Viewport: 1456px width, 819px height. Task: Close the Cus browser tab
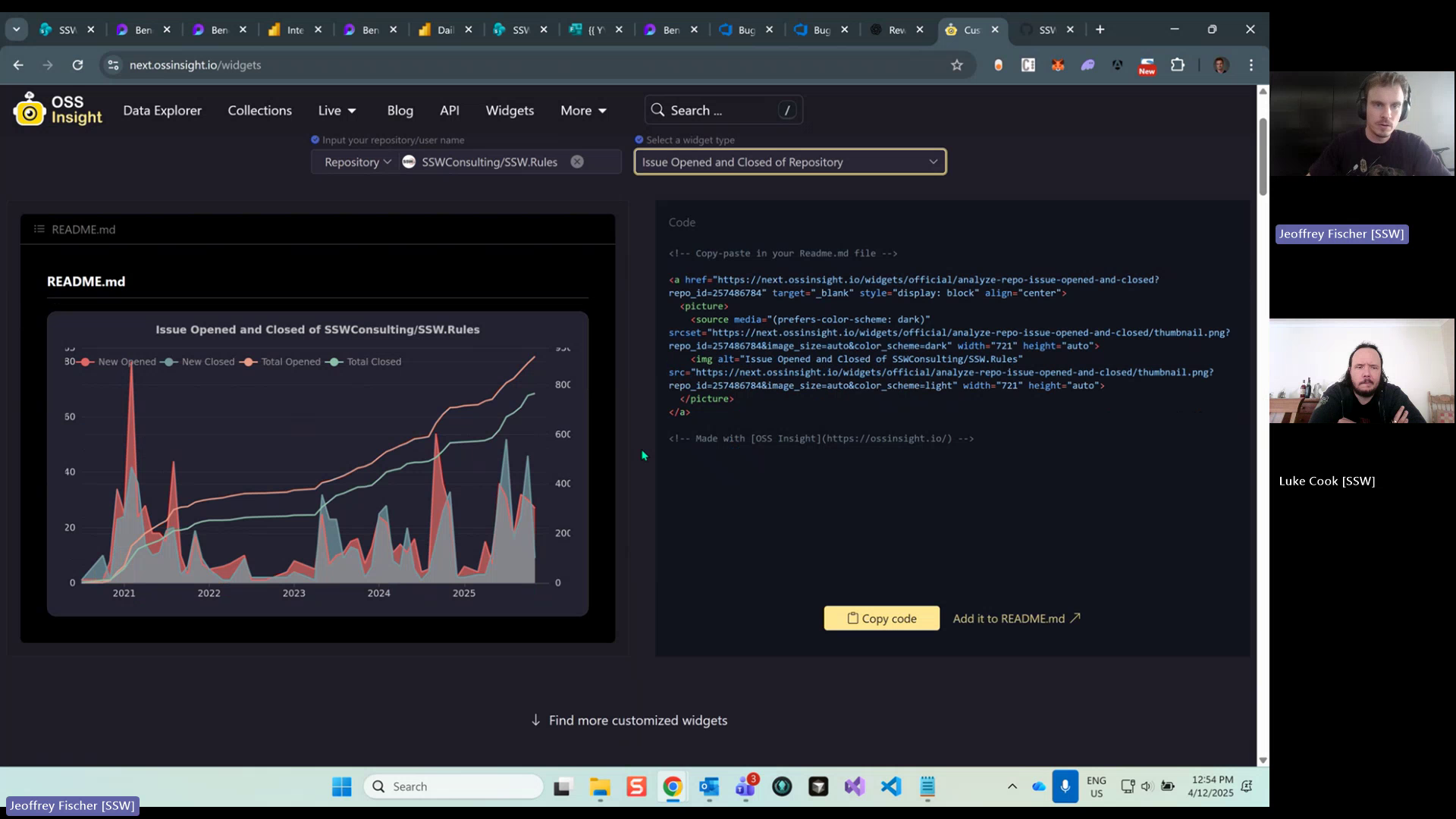994,30
